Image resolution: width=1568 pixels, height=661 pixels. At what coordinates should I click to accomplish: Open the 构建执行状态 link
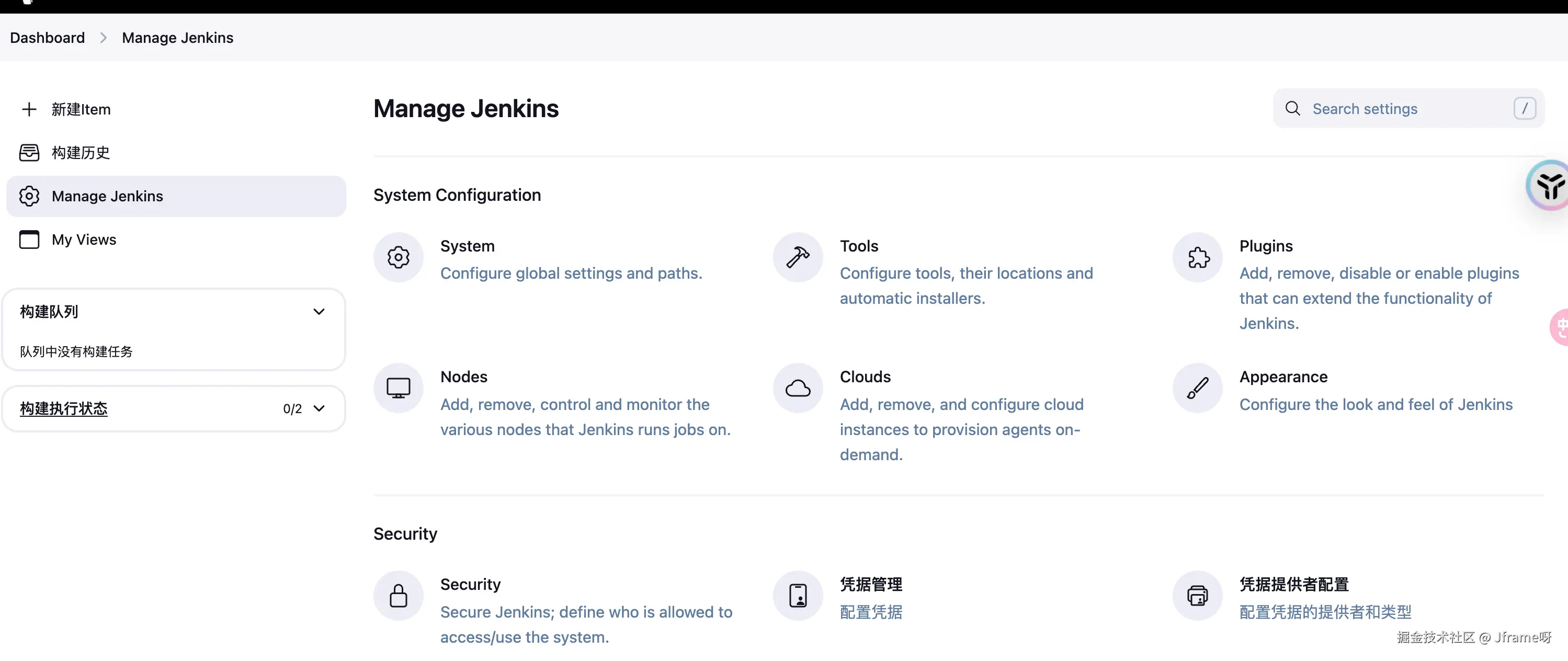pyautogui.click(x=64, y=408)
